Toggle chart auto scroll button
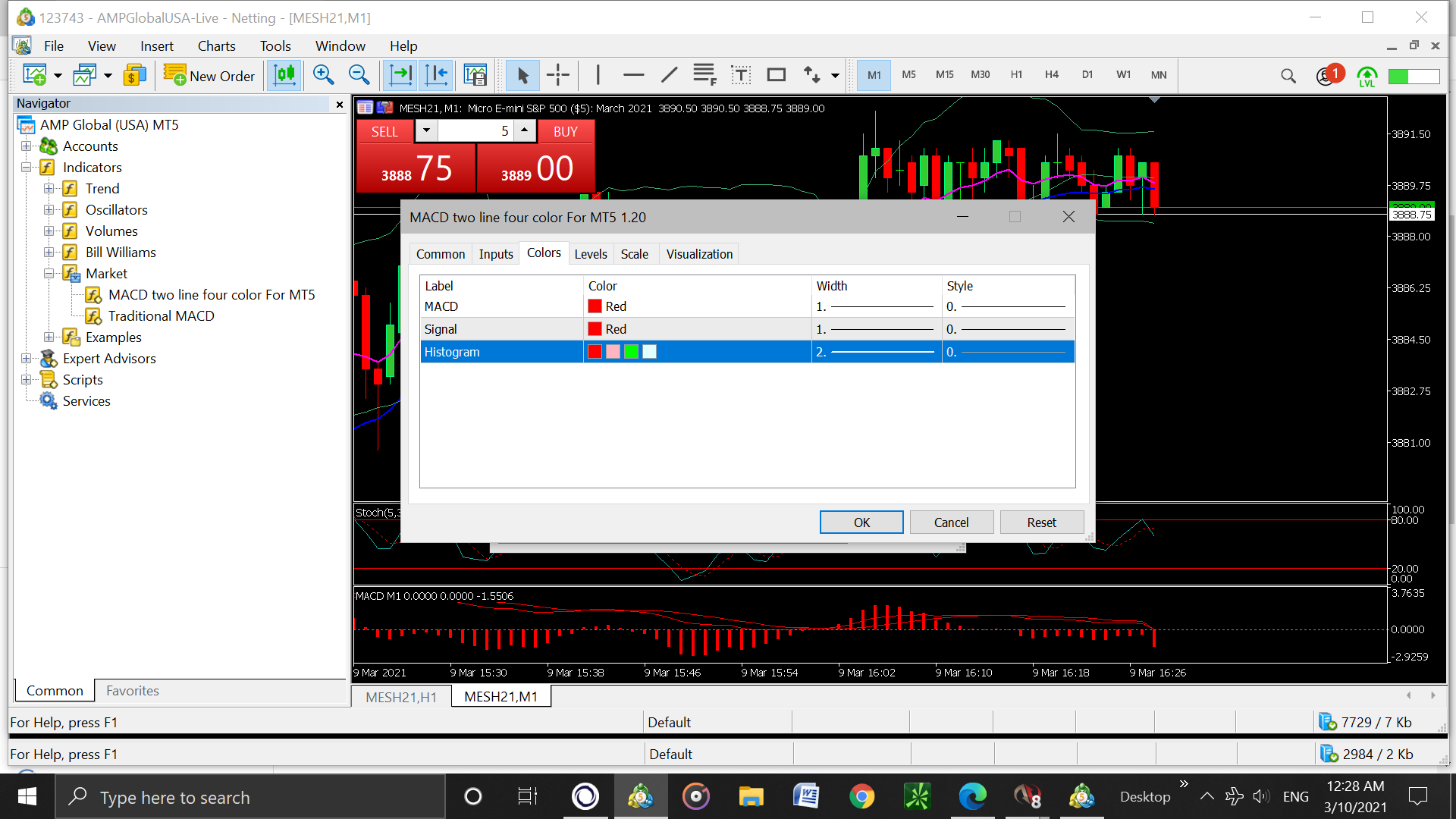Image resolution: width=1456 pixels, height=819 pixels. 400,75
